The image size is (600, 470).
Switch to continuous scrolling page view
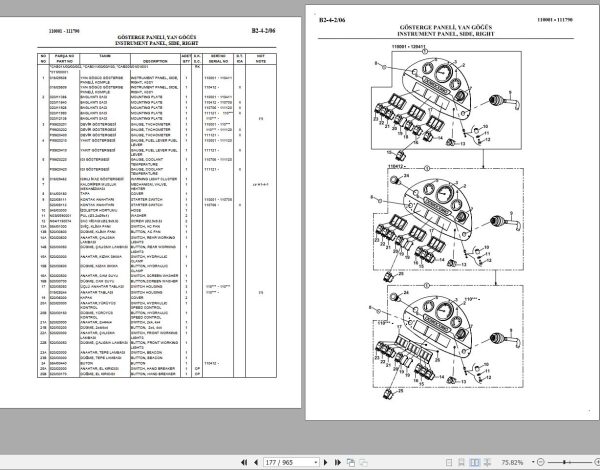point(461,462)
